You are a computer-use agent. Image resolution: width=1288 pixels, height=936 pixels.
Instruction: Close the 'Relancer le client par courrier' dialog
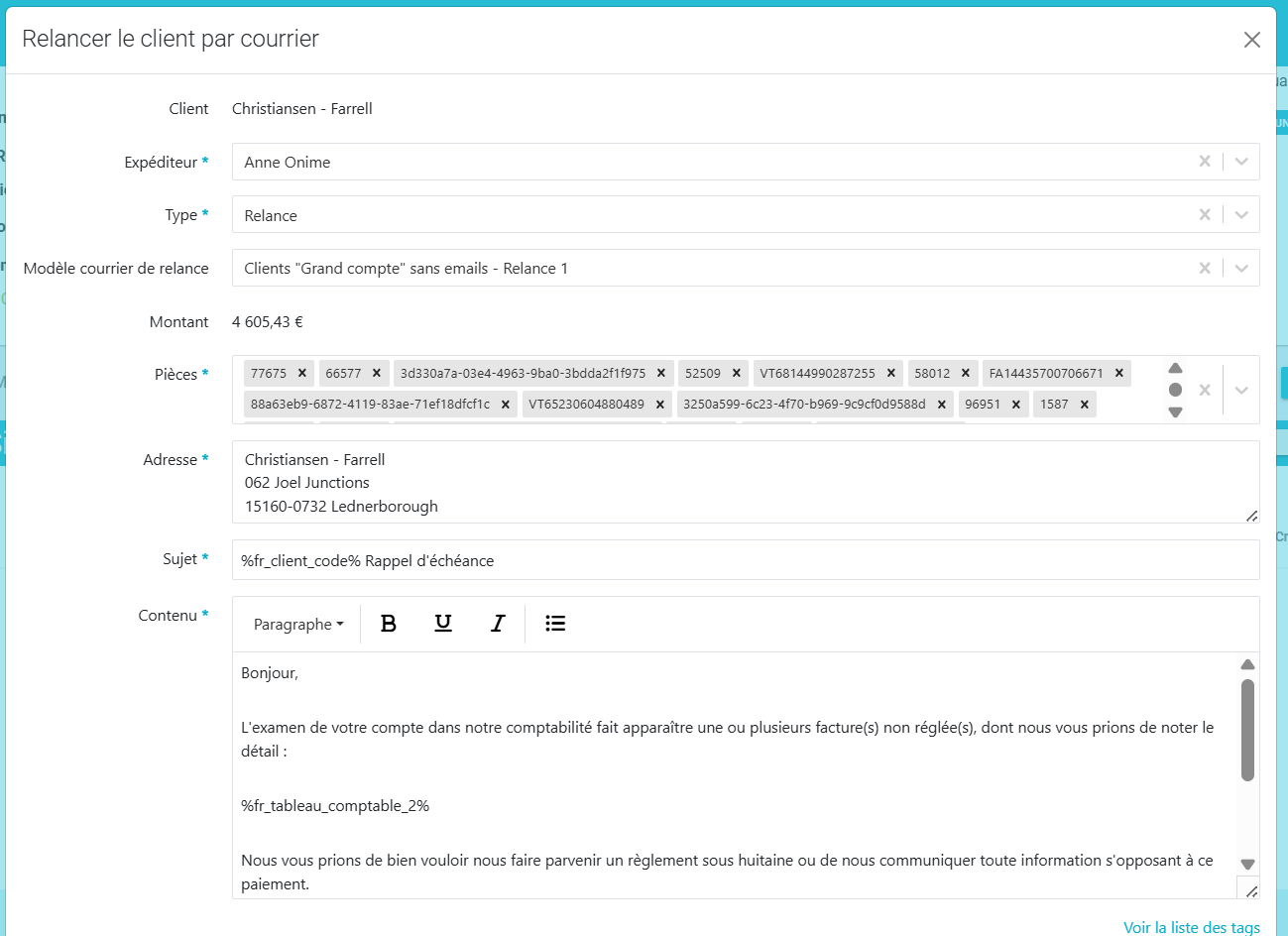pyautogui.click(x=1252, y=40)
